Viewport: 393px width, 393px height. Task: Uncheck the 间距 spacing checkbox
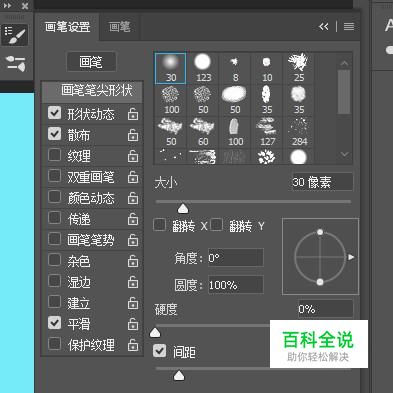(x=160, y=351)
